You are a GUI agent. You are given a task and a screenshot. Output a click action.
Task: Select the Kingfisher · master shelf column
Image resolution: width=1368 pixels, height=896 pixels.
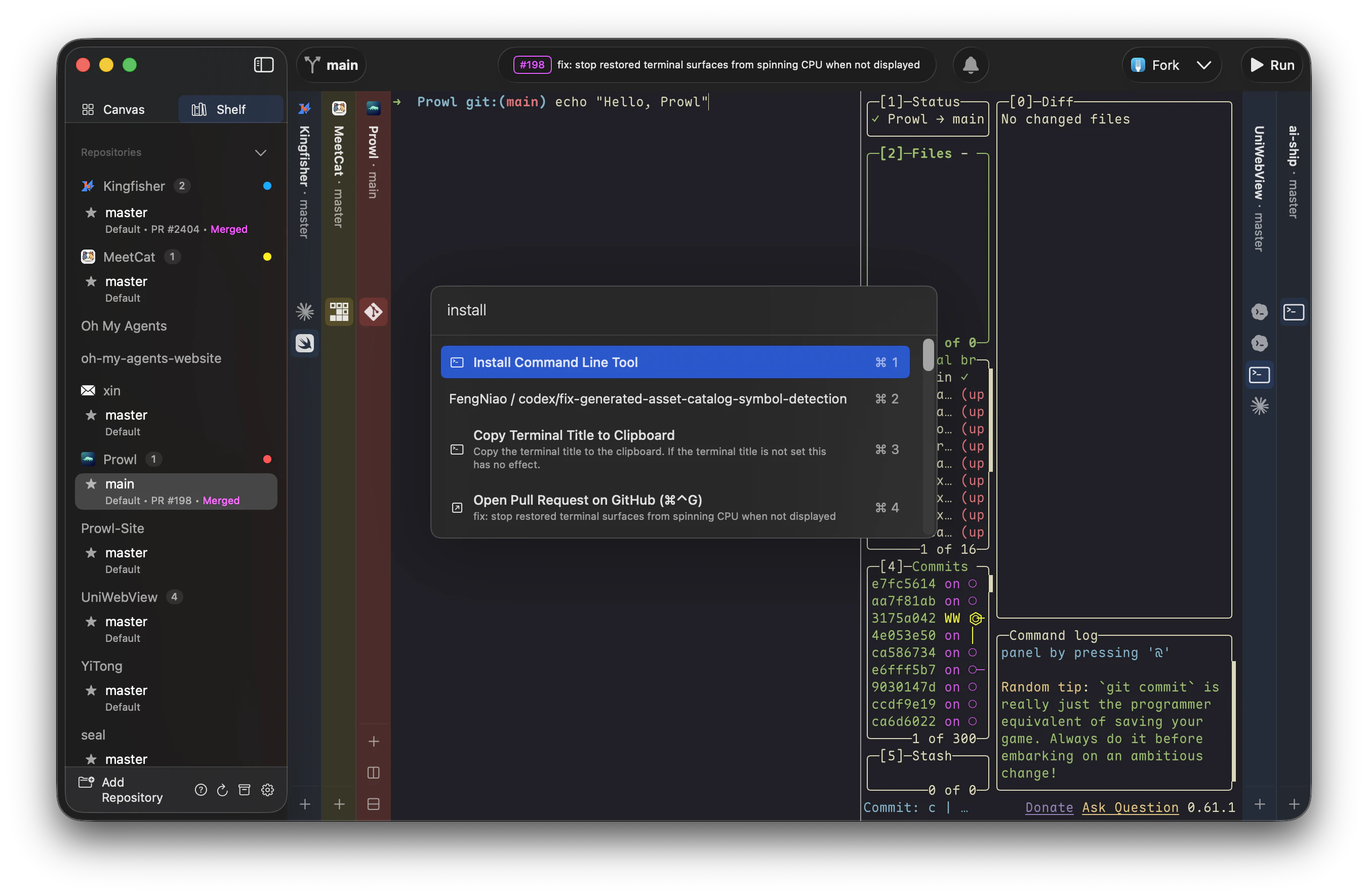pyautogui.click(x=304, y=182)
